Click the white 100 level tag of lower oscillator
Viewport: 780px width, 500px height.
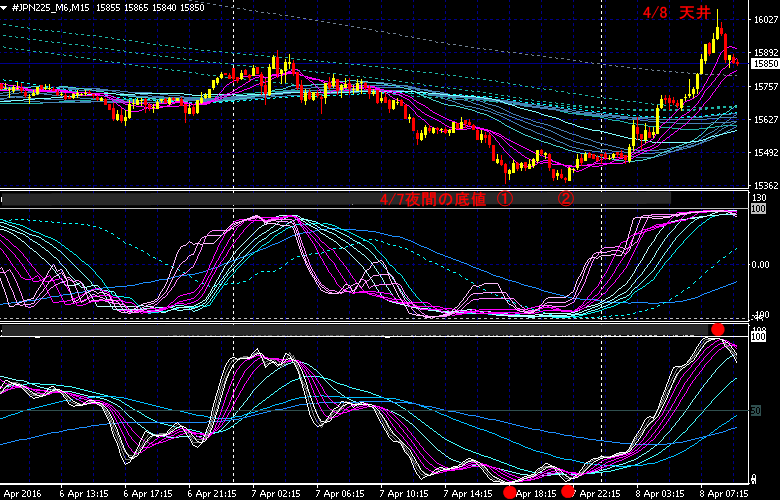(758, 337)
